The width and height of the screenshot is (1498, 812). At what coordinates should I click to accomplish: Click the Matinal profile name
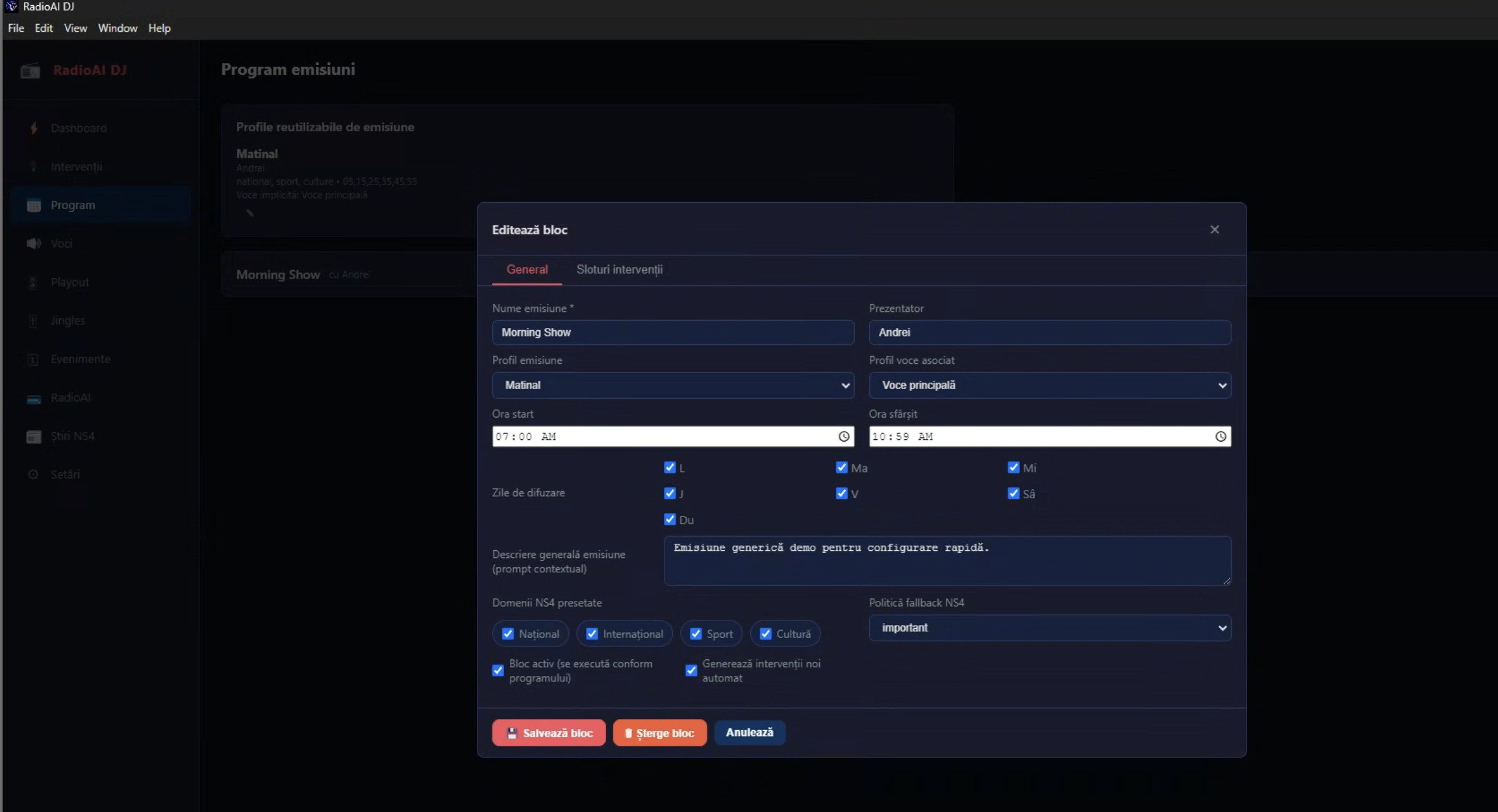257,154
